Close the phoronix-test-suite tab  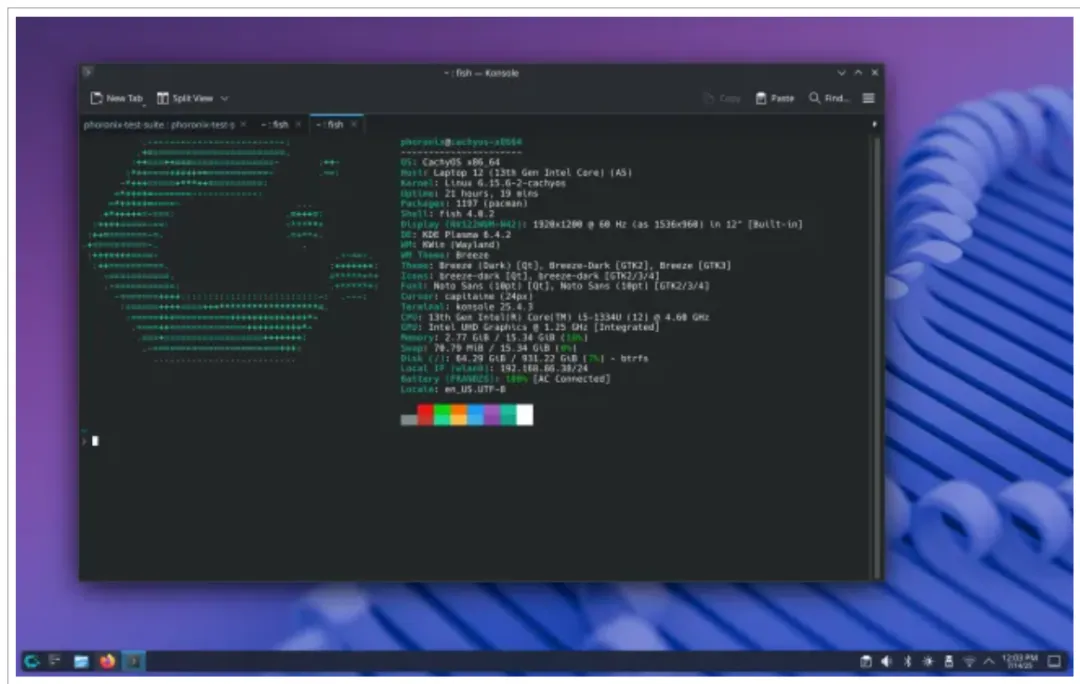243,125
